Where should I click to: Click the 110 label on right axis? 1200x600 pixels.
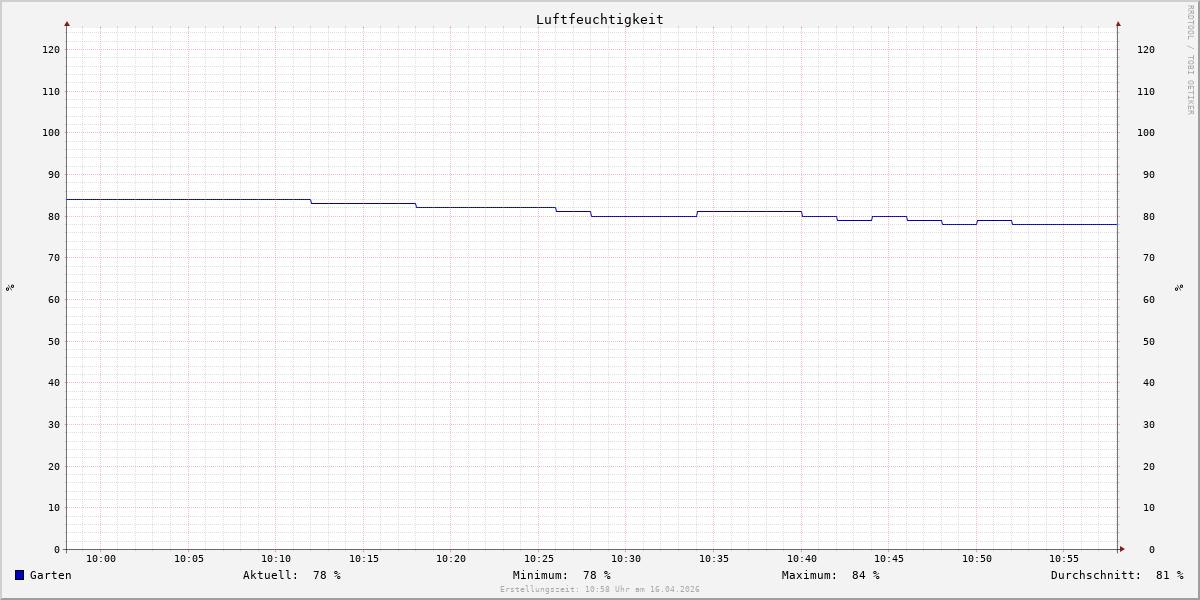click(1146, 91)
